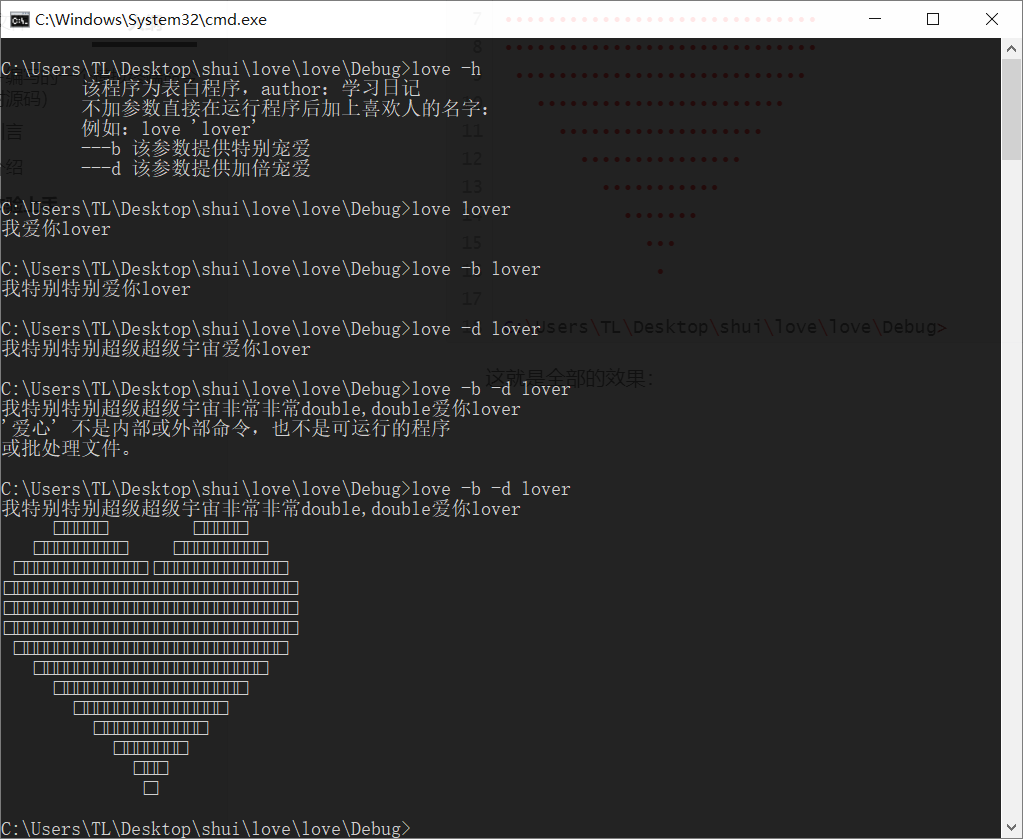
Task: Click the scrollbar up arrow
Action: (x=1011, y=48)
